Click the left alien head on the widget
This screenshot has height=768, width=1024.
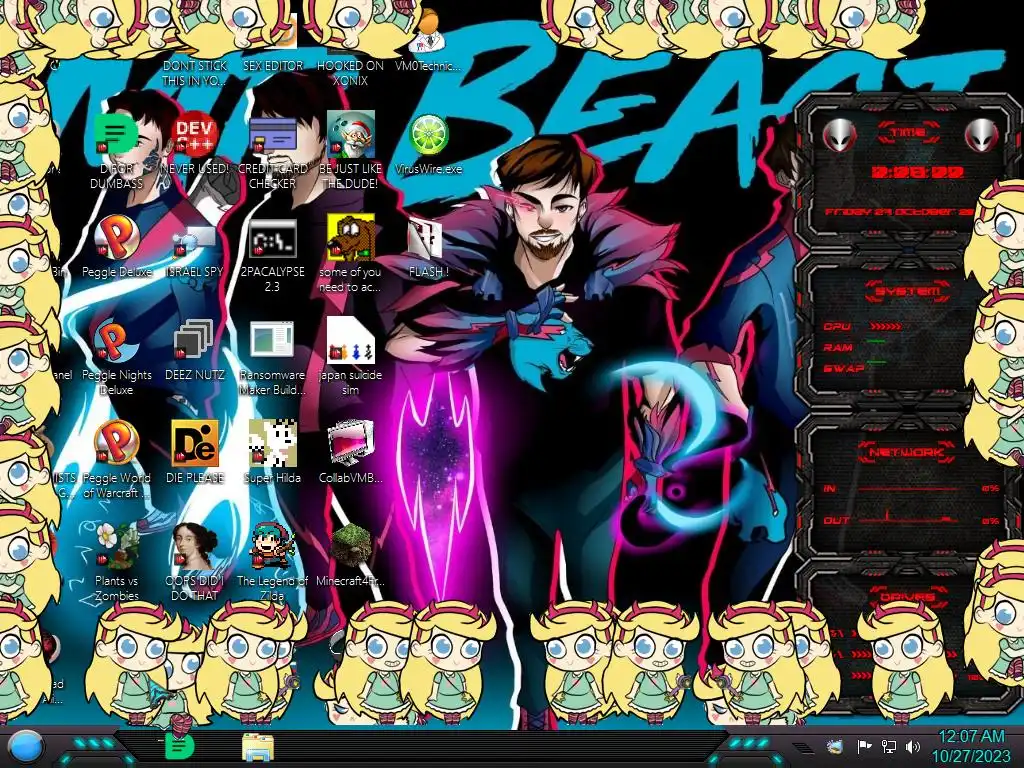click(x=839, y=136)
